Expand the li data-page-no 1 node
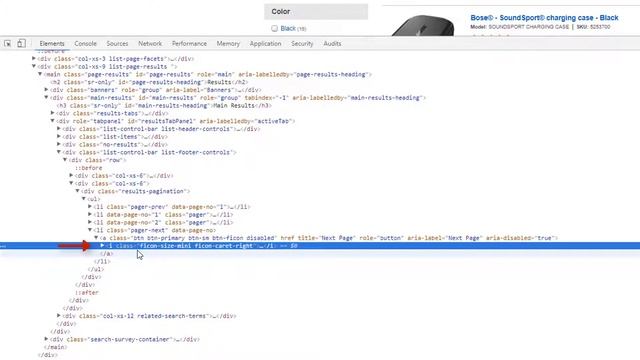 click(x=90, y=214)
